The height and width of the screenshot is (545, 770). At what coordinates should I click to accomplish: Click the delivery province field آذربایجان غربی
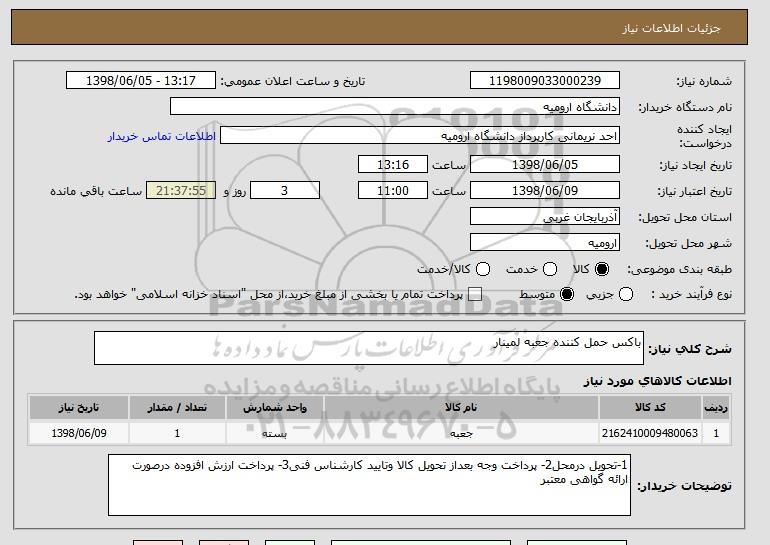[545, 217]
